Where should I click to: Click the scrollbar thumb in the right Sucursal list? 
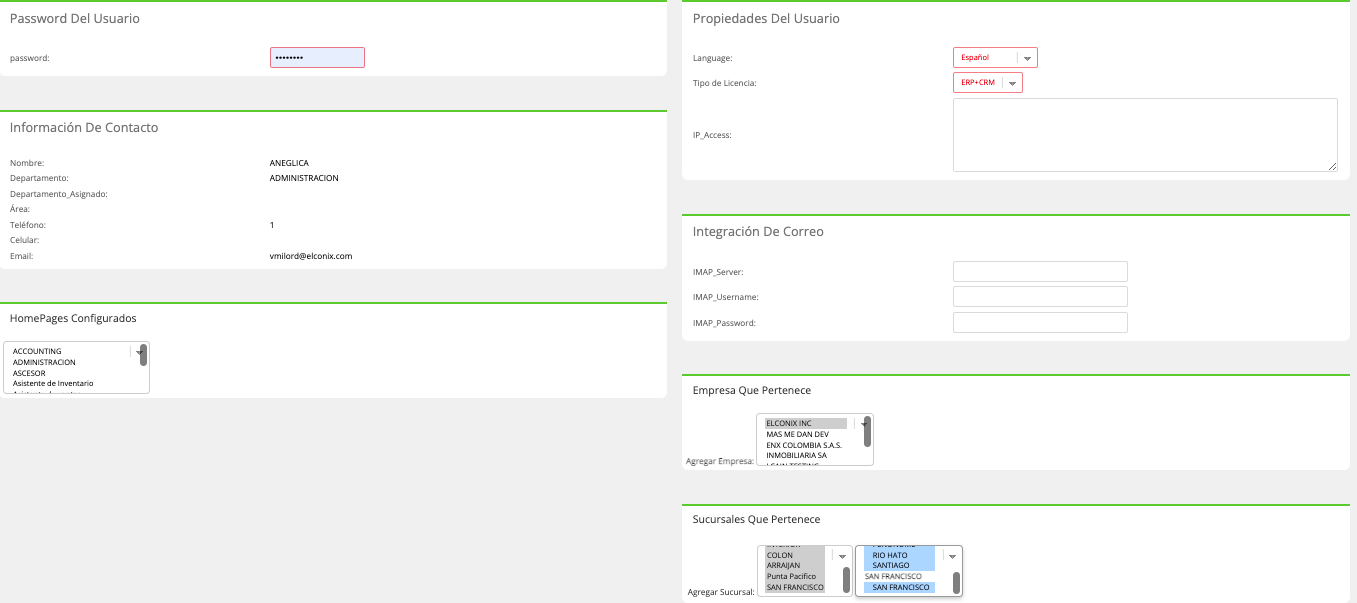click(x=956, y=583)
